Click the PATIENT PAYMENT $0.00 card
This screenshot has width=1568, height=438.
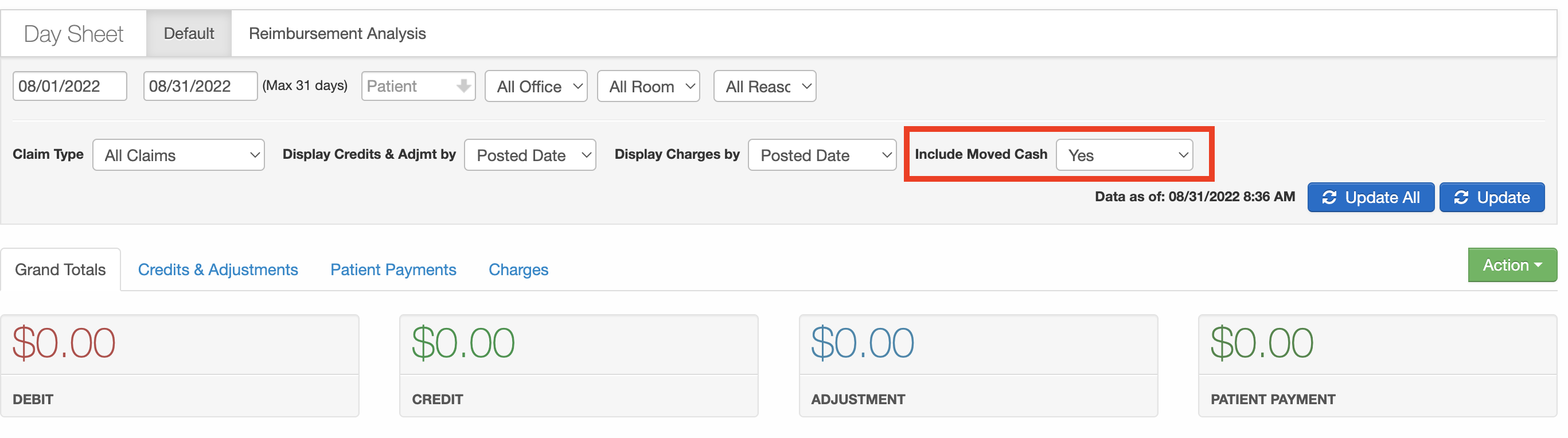(x=1378, y=366)
